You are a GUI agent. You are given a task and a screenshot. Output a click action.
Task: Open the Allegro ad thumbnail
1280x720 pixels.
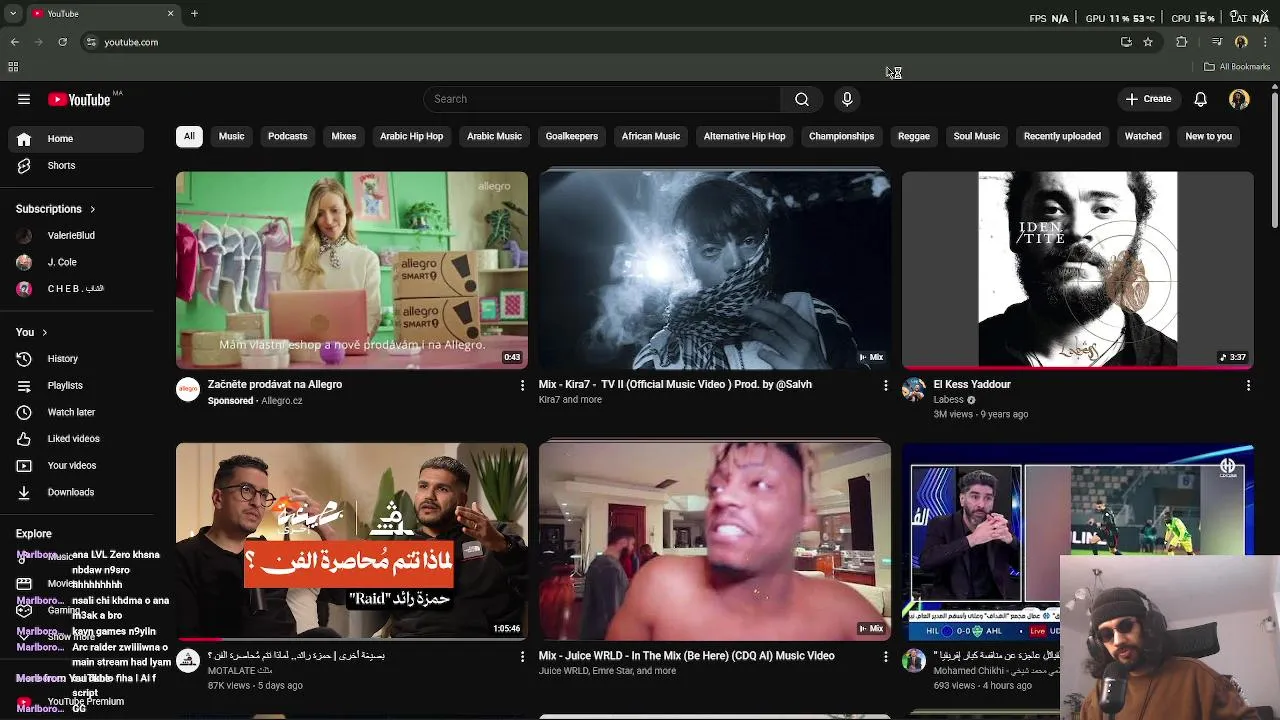click(352, 270)
